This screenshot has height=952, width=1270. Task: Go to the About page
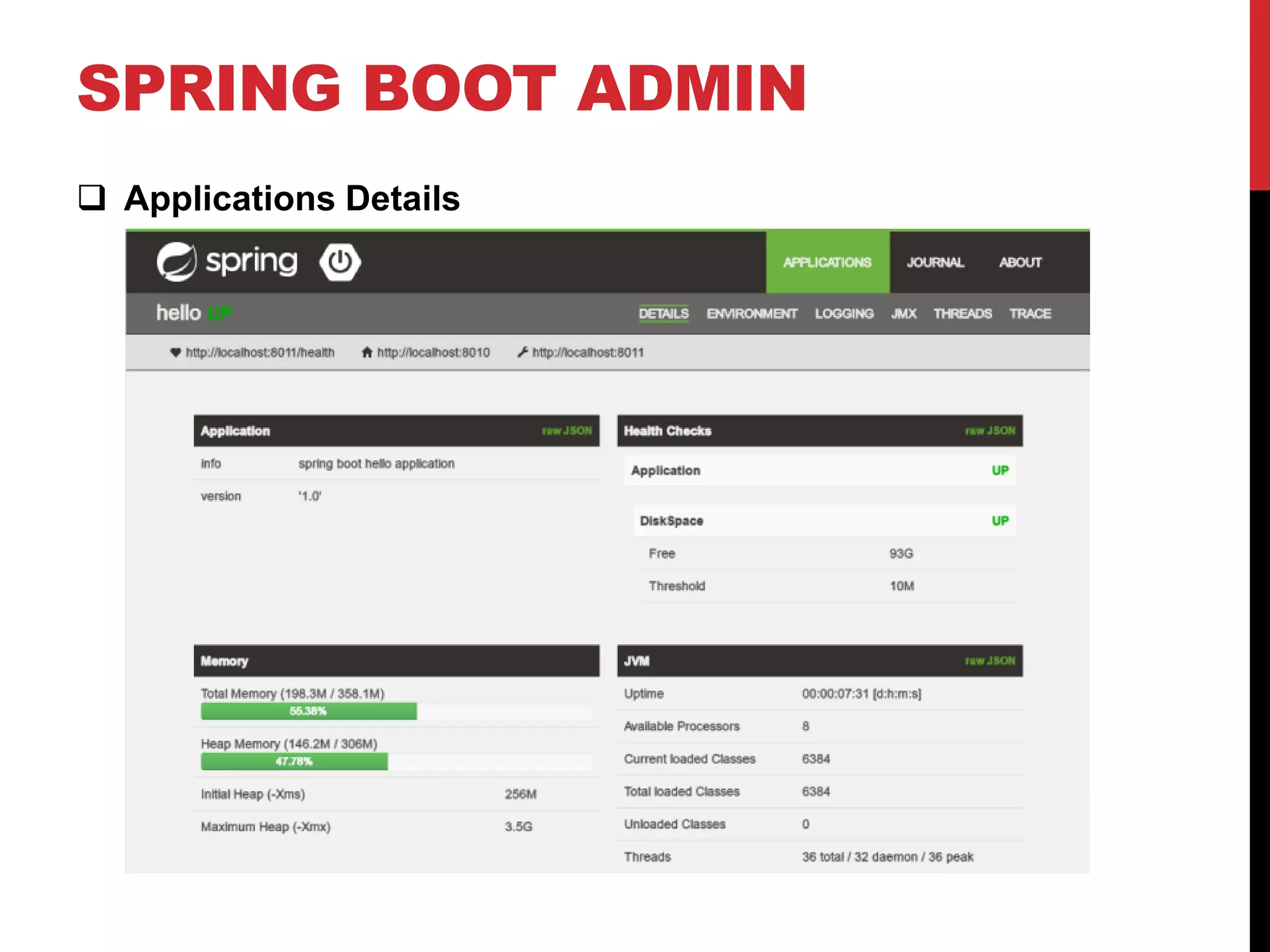(1020, 262)
